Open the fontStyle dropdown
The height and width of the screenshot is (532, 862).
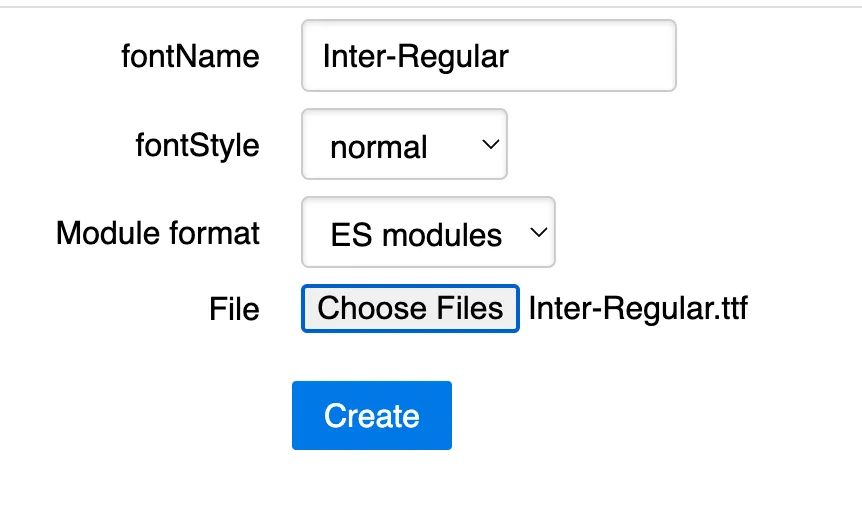404,145
